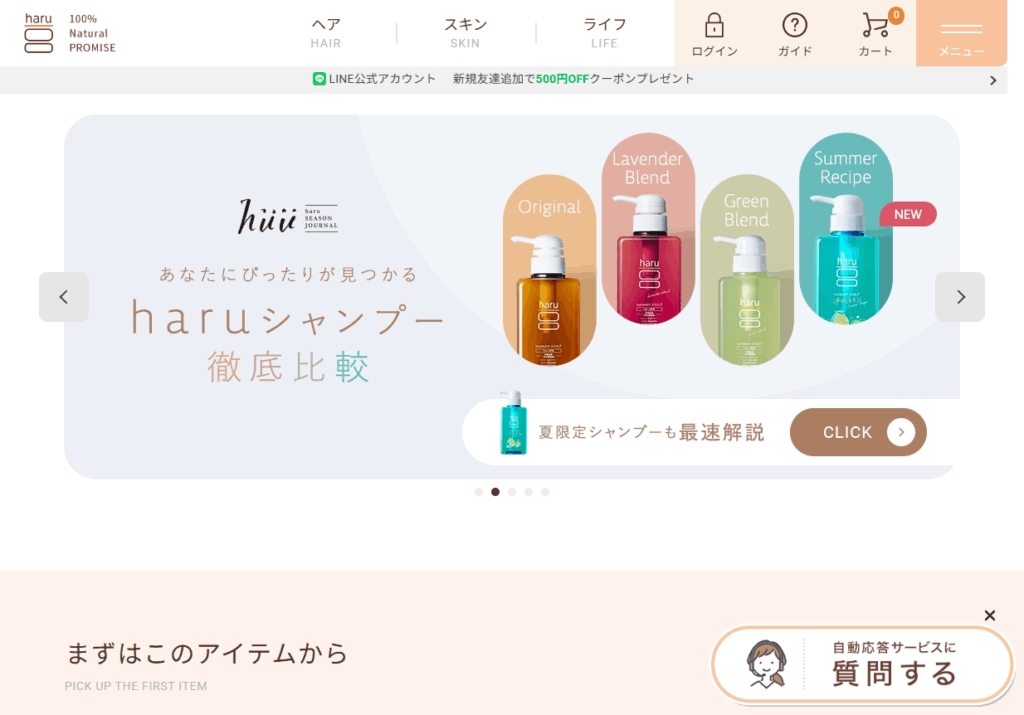Image resolution: width=1024 pixels, height=715 pixels.
Task: Click the LINE公式アカウント coupon link
Action: pos(503,79)
